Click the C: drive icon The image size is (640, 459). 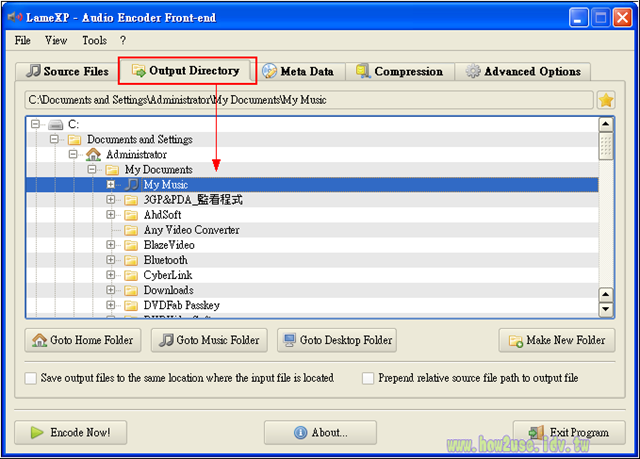click(56, 125)
